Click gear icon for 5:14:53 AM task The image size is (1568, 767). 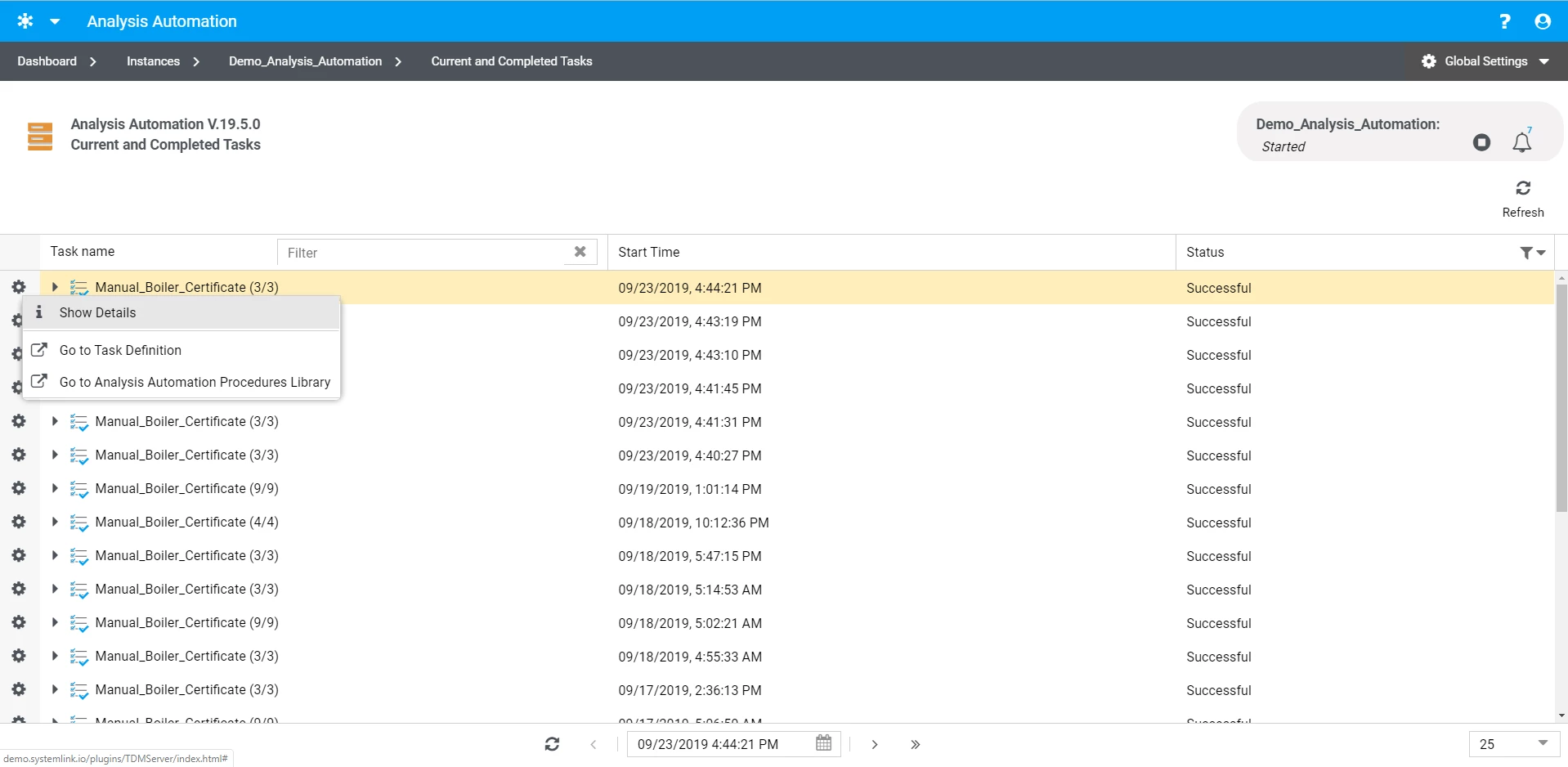[x=19, y=589]
